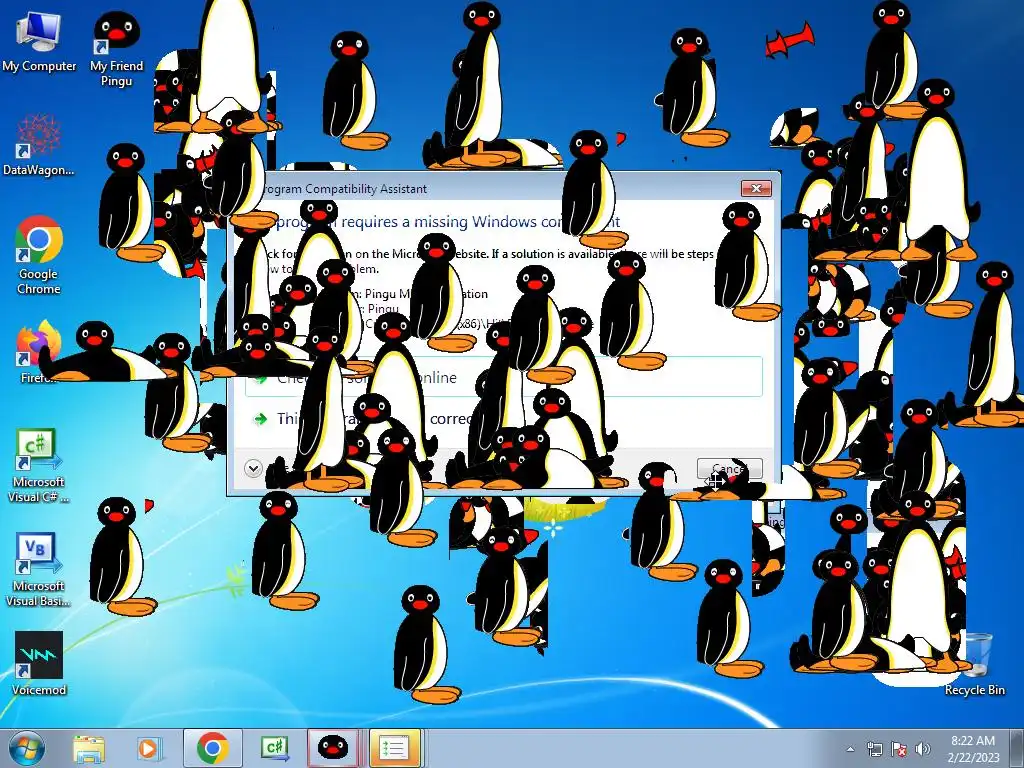
Task: Switch to Chrome in taskbar
Action: click(x=212, y=748)
